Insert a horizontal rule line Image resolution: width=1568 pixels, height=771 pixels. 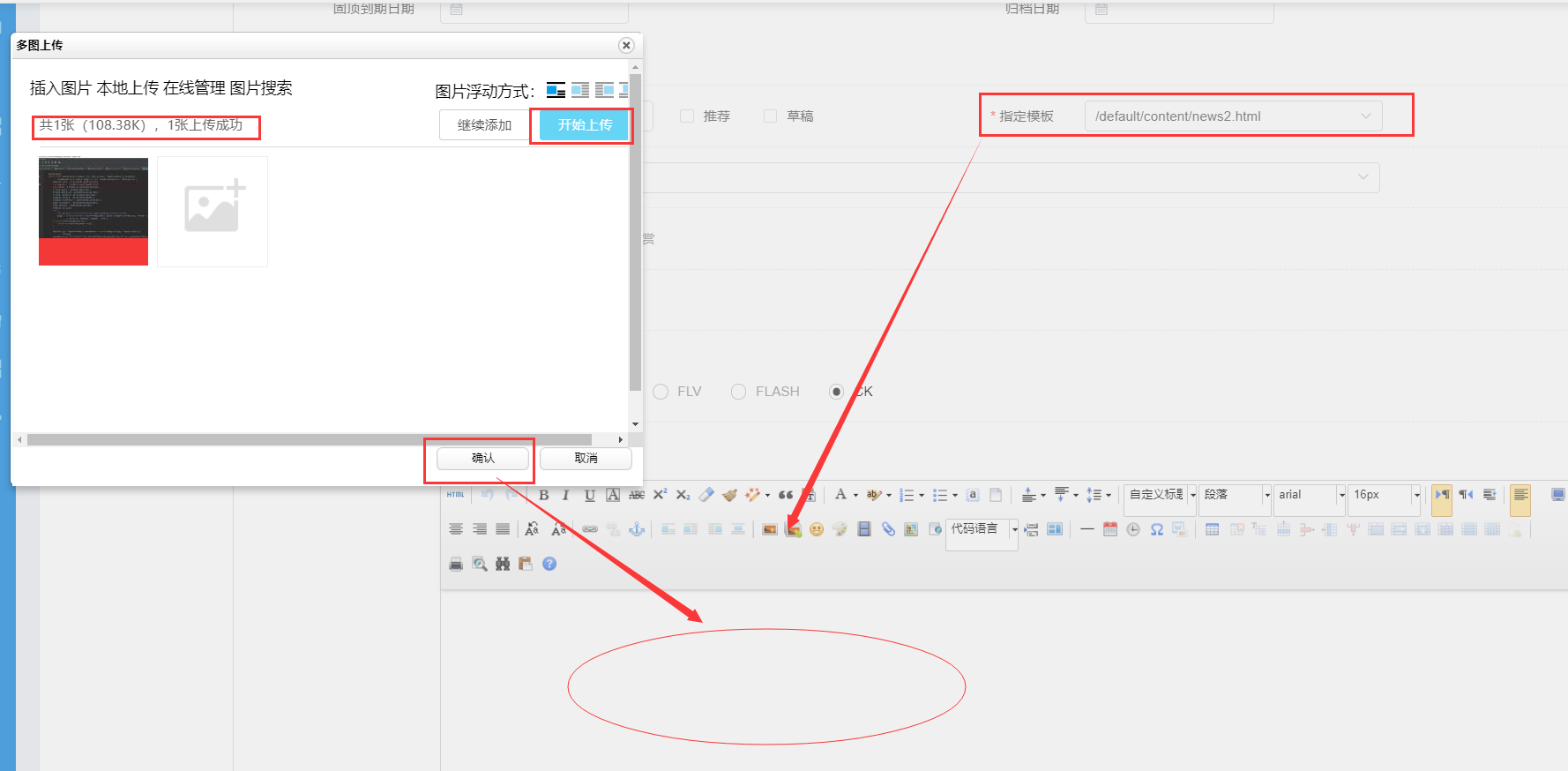pos(1086,529)
